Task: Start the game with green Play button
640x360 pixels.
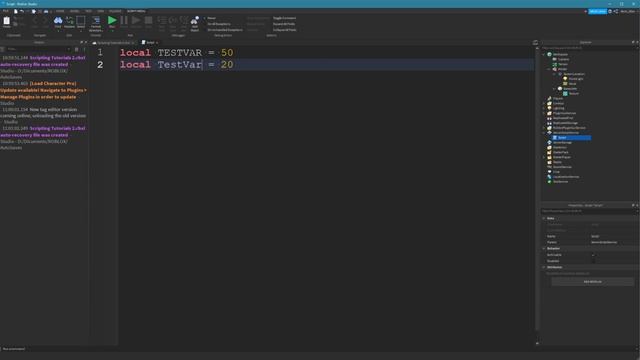Action: (112, 20)
